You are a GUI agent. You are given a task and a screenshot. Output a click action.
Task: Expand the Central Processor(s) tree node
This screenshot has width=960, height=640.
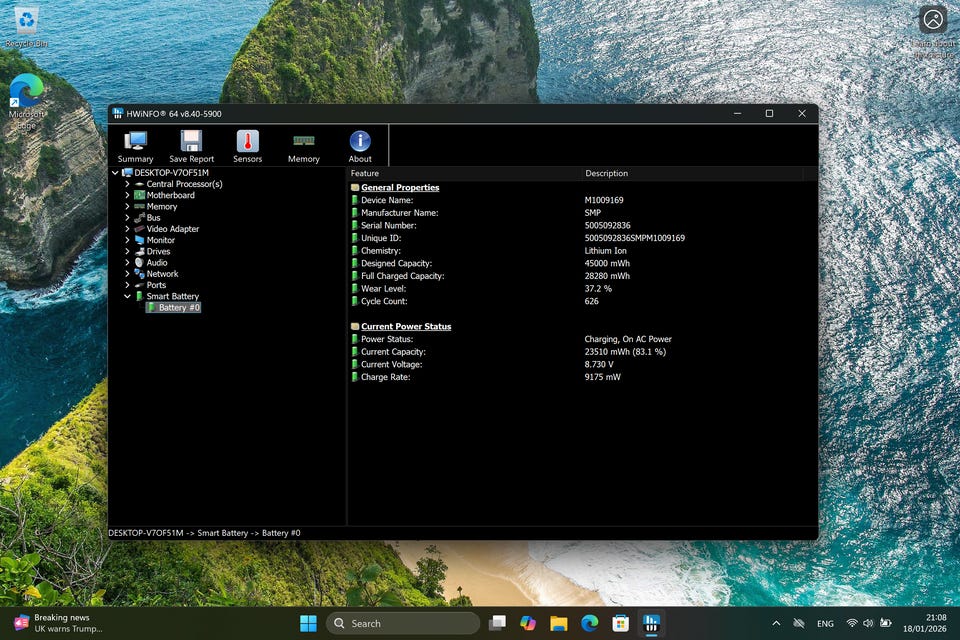tap(127, 184)
